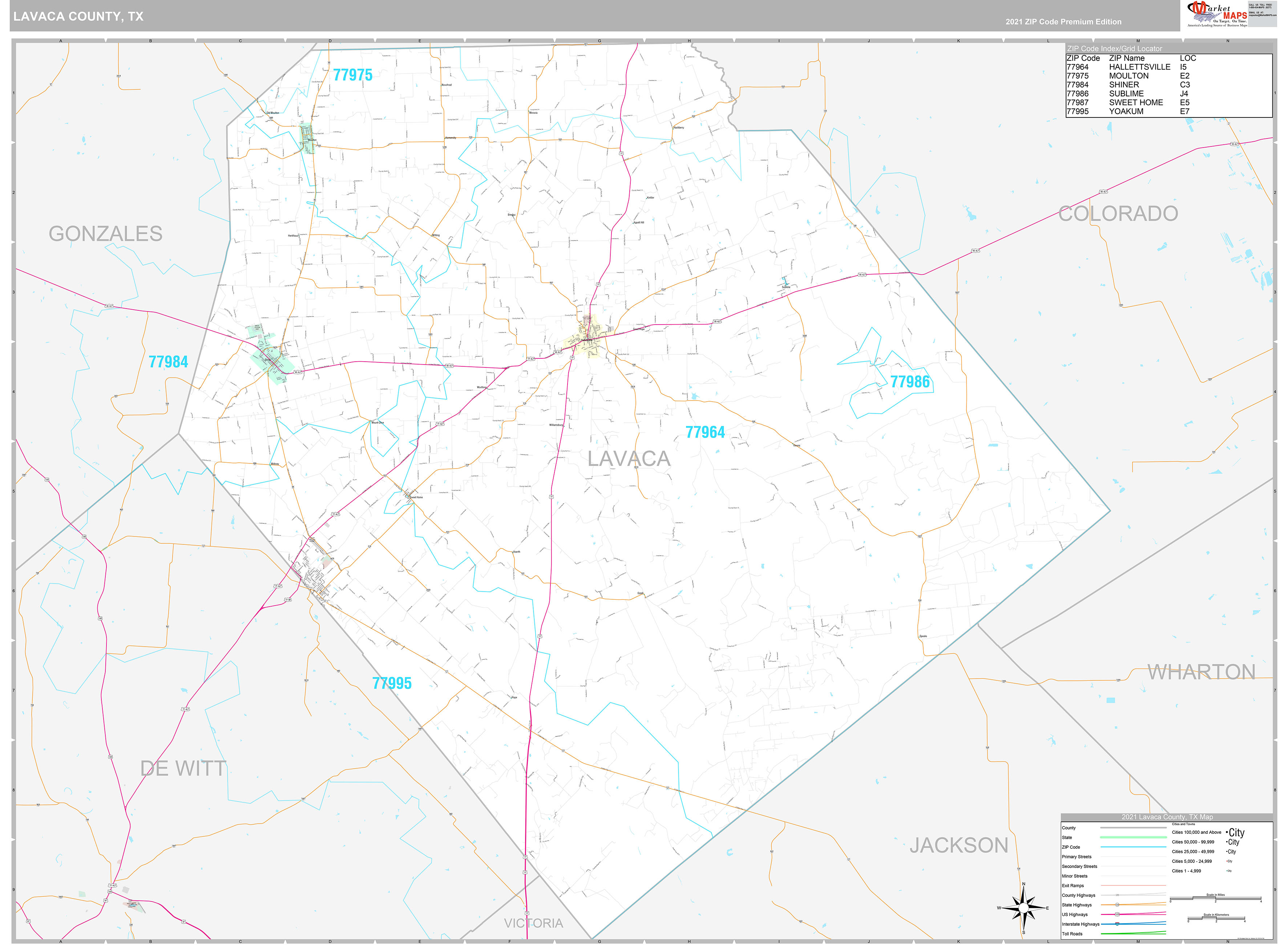This screenshot has height=945, width=1288.
Task: Click the GONZALES county label
Action: pos(105,233)
